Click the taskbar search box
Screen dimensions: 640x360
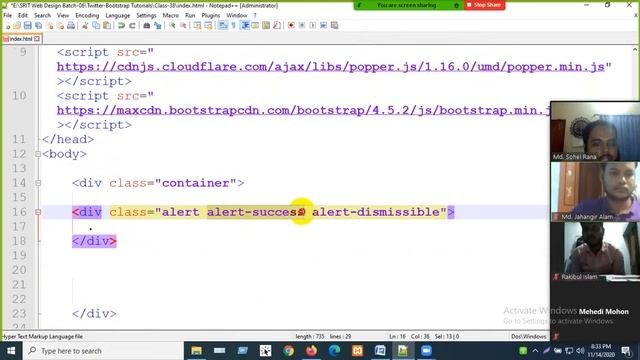pyautogui.click(x=103, y=351)
